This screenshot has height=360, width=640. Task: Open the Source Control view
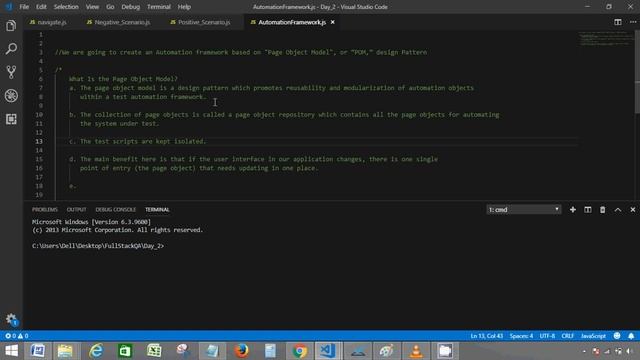tap(11, 72)
